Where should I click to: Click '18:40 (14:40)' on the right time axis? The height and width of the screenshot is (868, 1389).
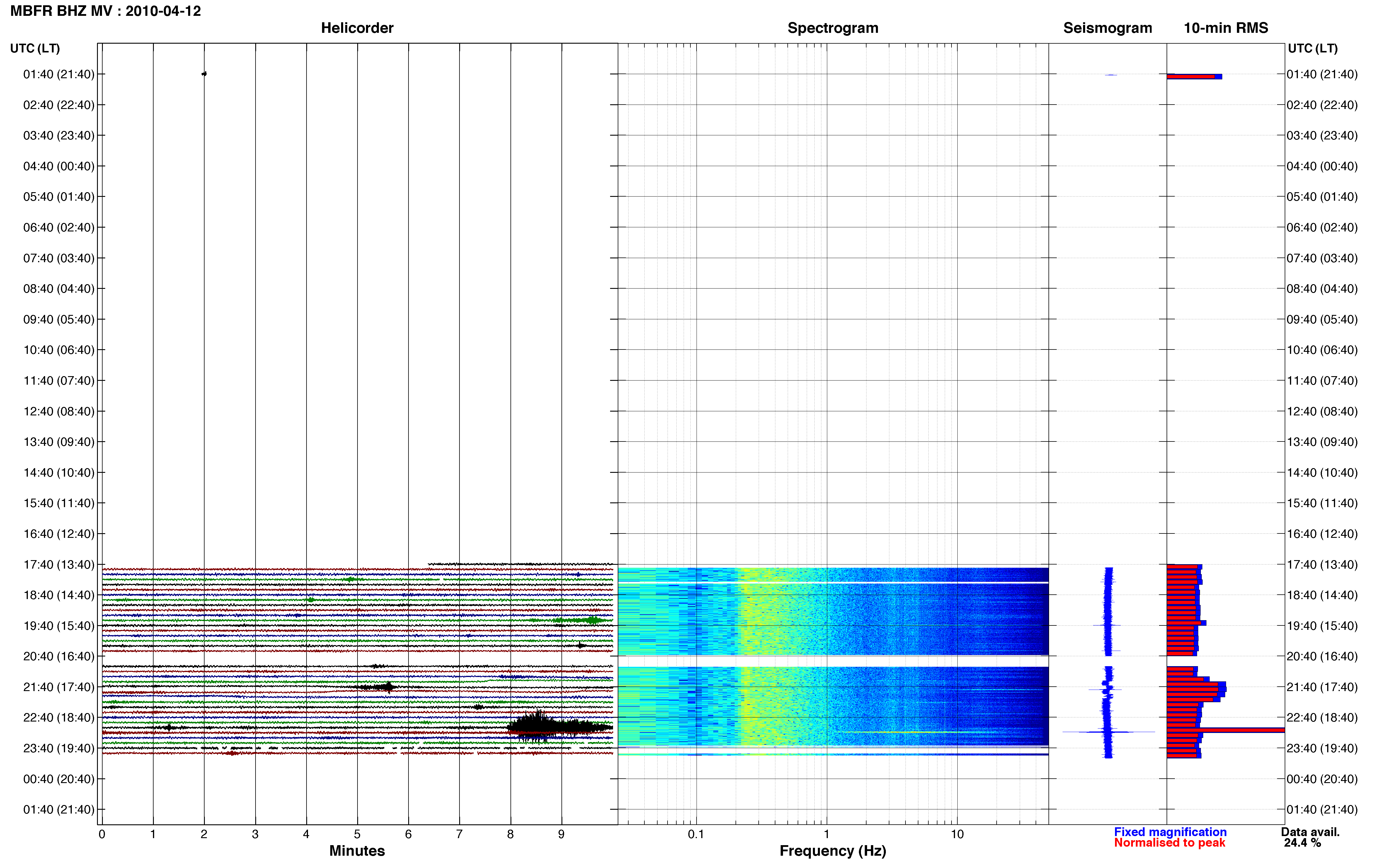(x=1322, y=595)
